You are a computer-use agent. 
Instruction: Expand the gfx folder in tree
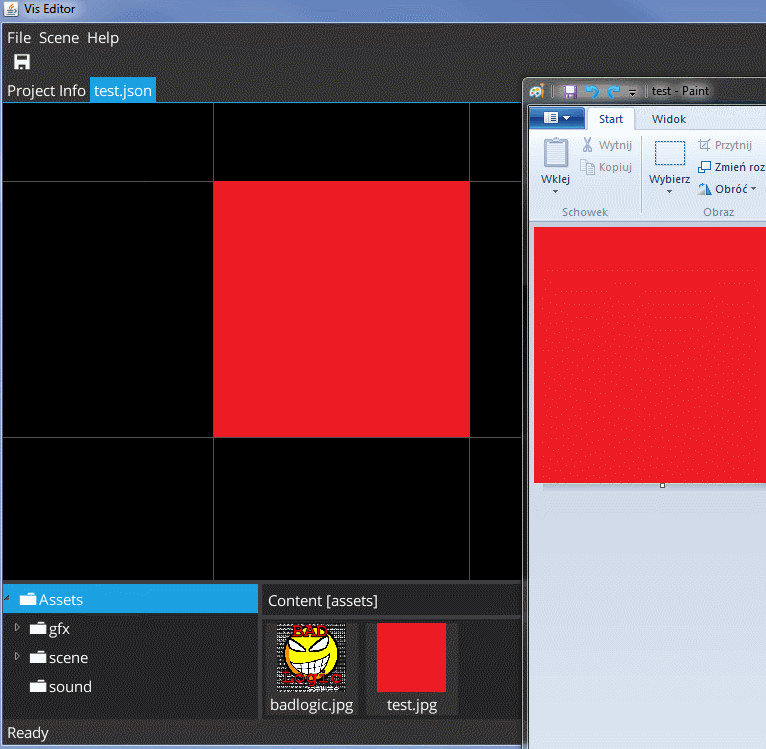click(16, 628)
